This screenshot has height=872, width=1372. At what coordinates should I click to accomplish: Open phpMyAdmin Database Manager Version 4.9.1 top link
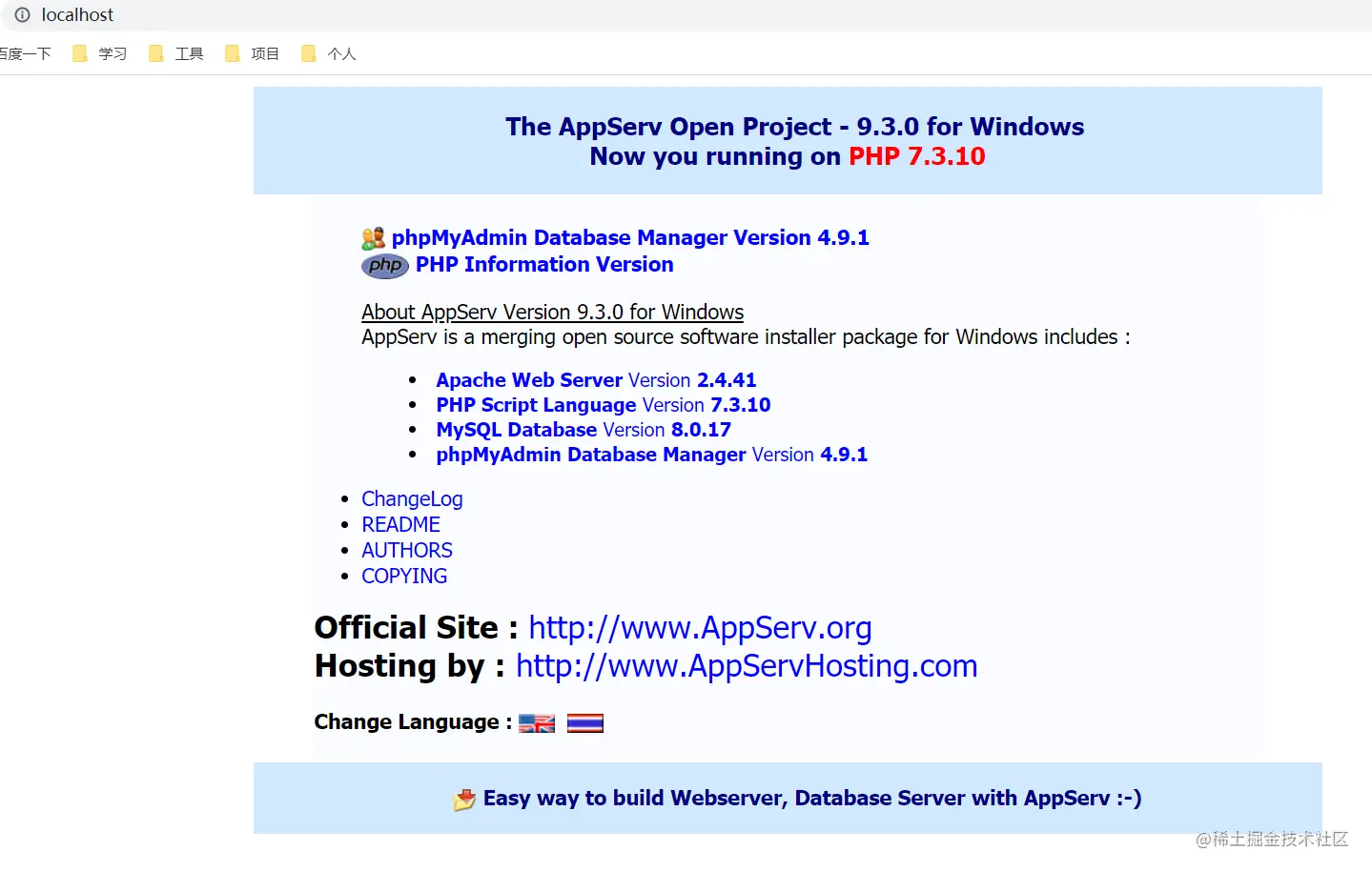pyautogui.click(x=630, y=237)
